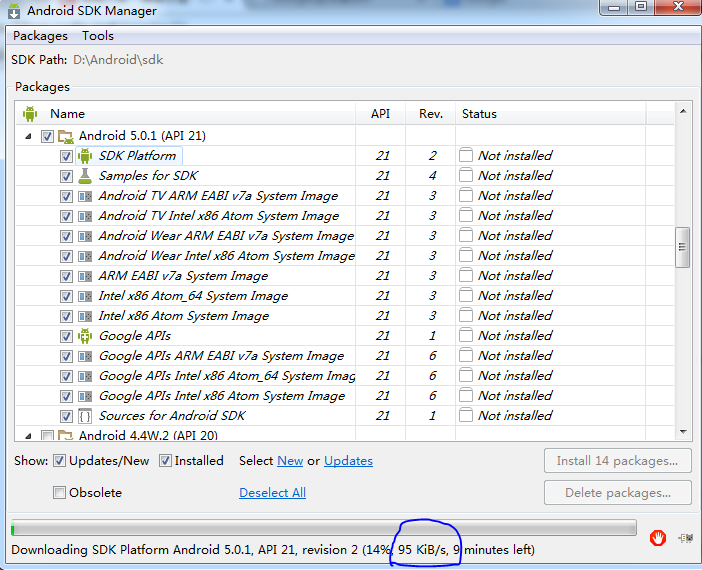Viewport: 702px width, 570px height.
Task: Click the Google APIs robot icon
Action: (x=85, y=336)
